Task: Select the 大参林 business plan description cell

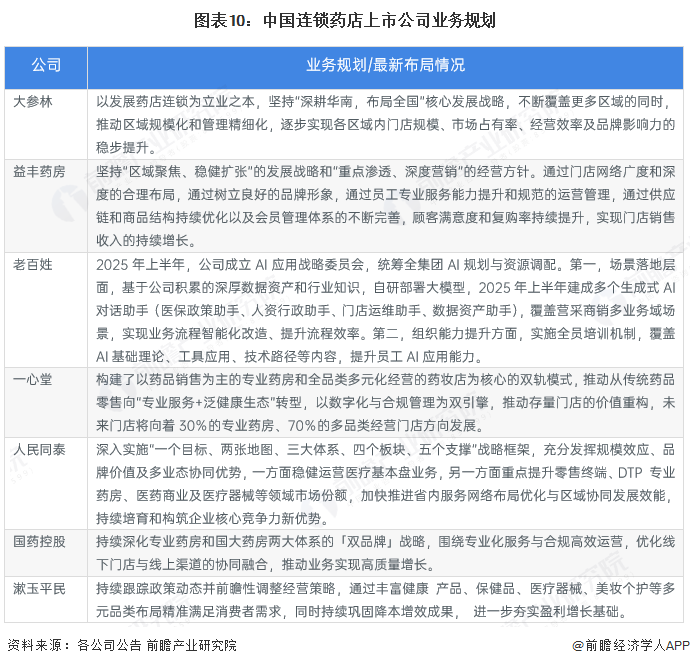Action: tap(385, 124)
